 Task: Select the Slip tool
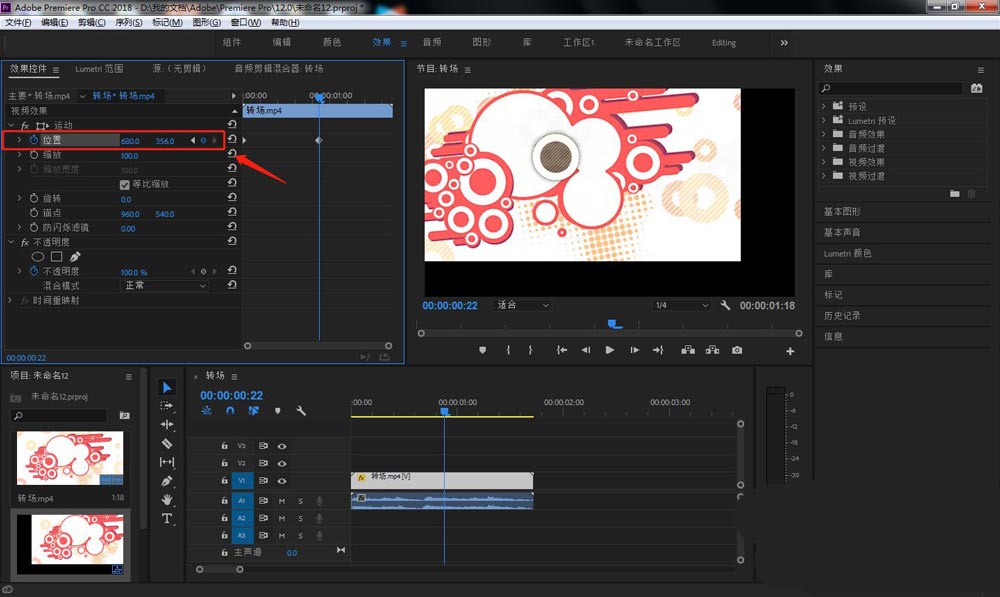167,462
